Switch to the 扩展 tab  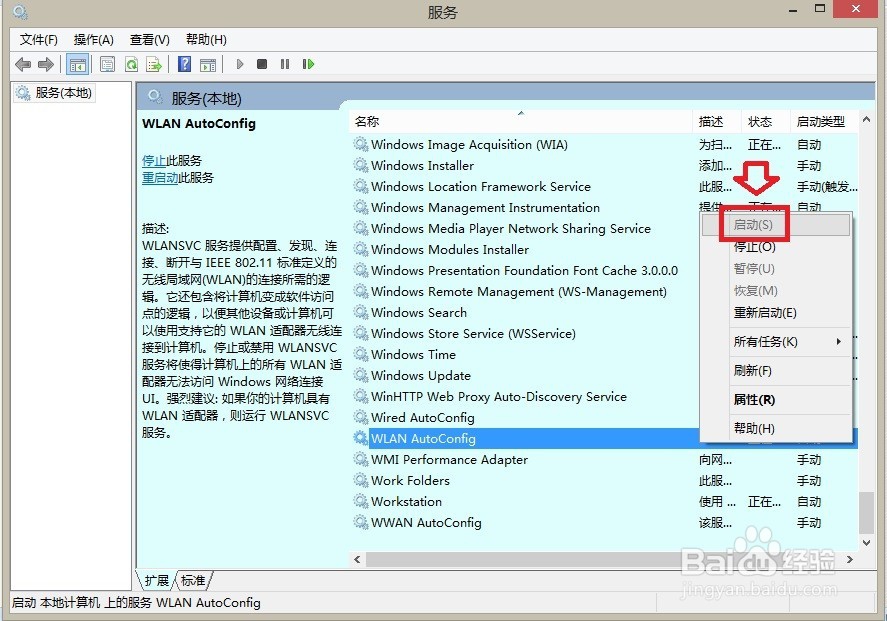[157, 580]
